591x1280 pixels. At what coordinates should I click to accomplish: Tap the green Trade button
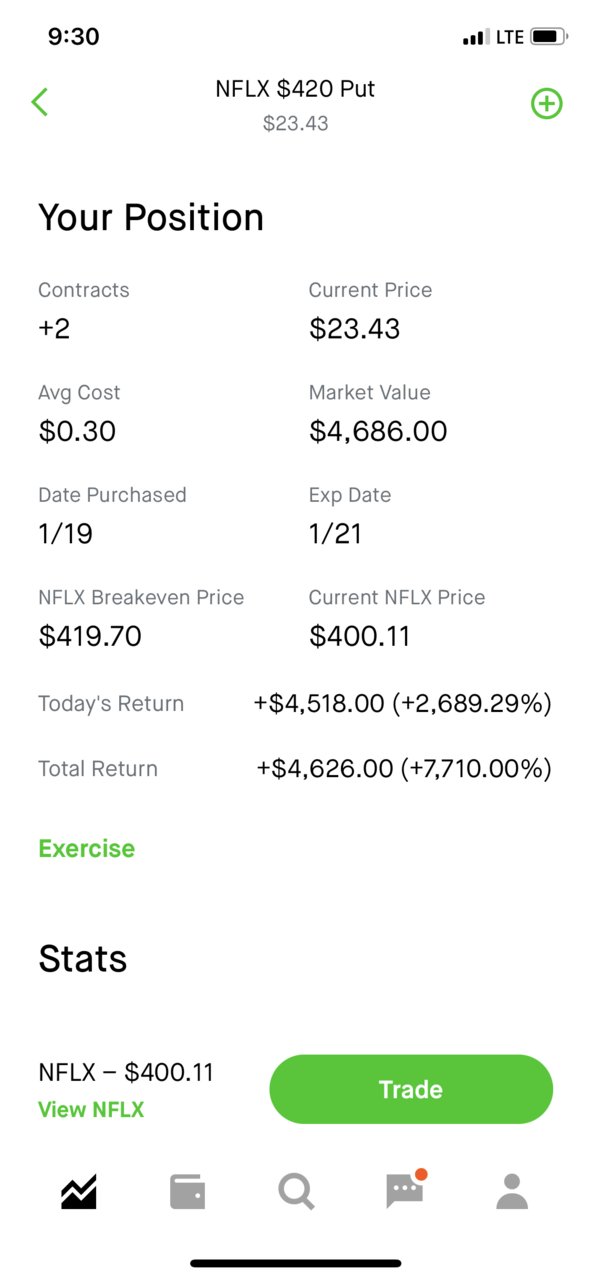[x=411, y=1089]
